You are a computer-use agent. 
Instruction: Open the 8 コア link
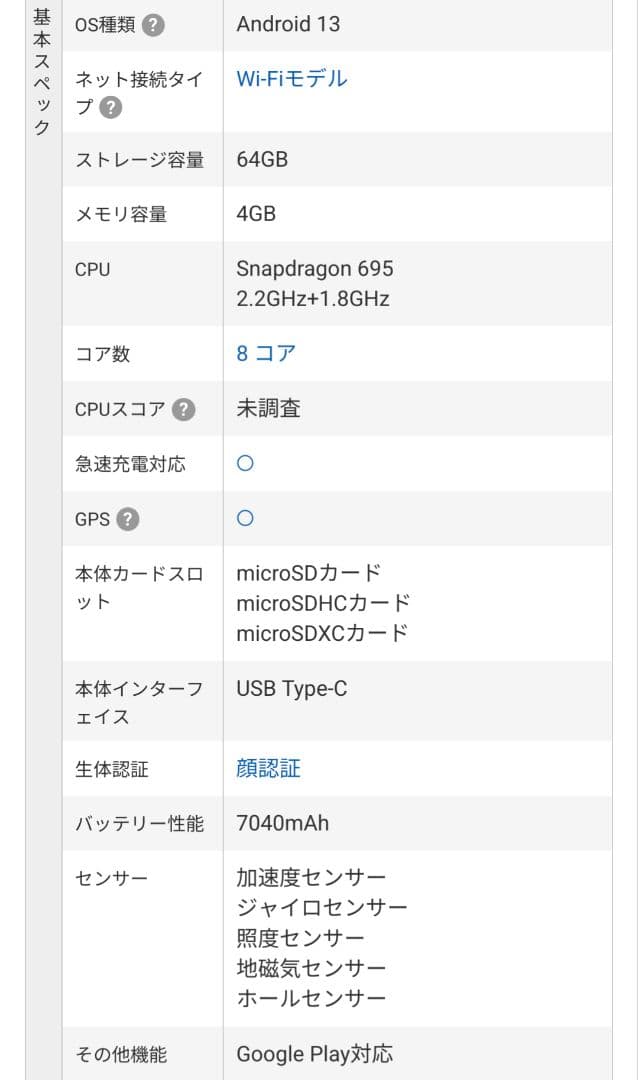tap(262, 353)
